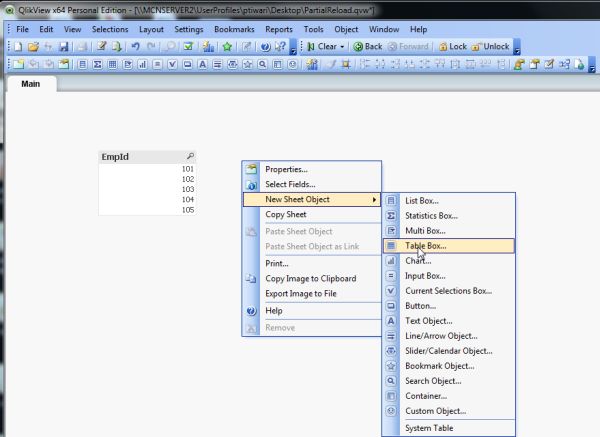The width and height of the screenshot is (600, 437).
Task: Open the Edit Script toolbar icon
Action: [x=101, y=47]
